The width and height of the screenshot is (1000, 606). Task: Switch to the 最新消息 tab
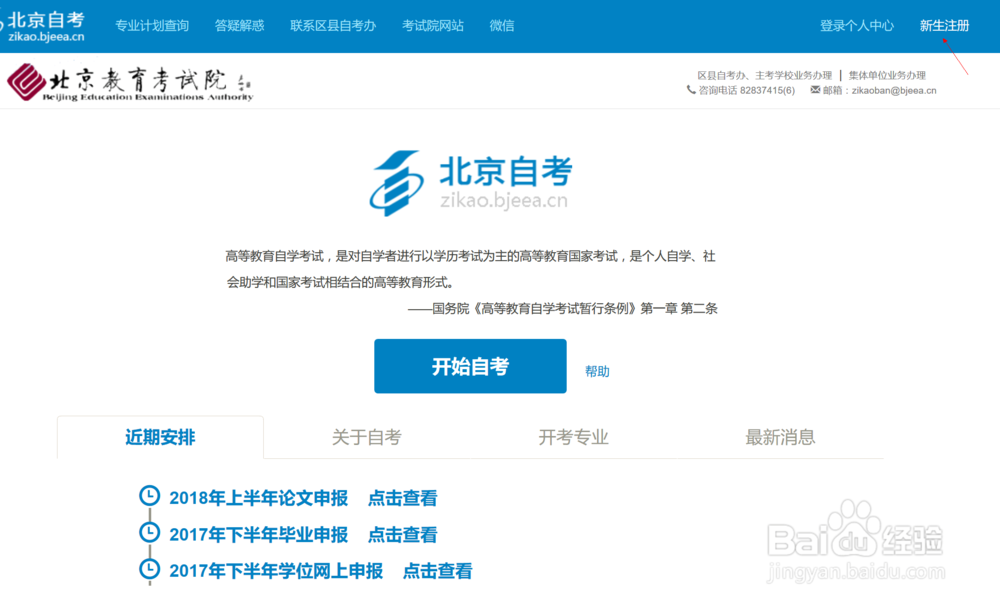[780, 437]
